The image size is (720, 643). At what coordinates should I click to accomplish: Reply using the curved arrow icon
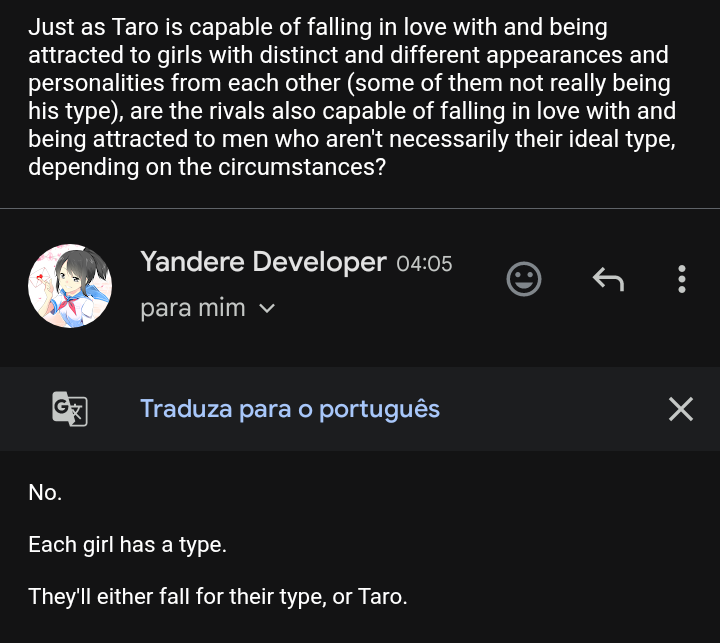(608, 279)
